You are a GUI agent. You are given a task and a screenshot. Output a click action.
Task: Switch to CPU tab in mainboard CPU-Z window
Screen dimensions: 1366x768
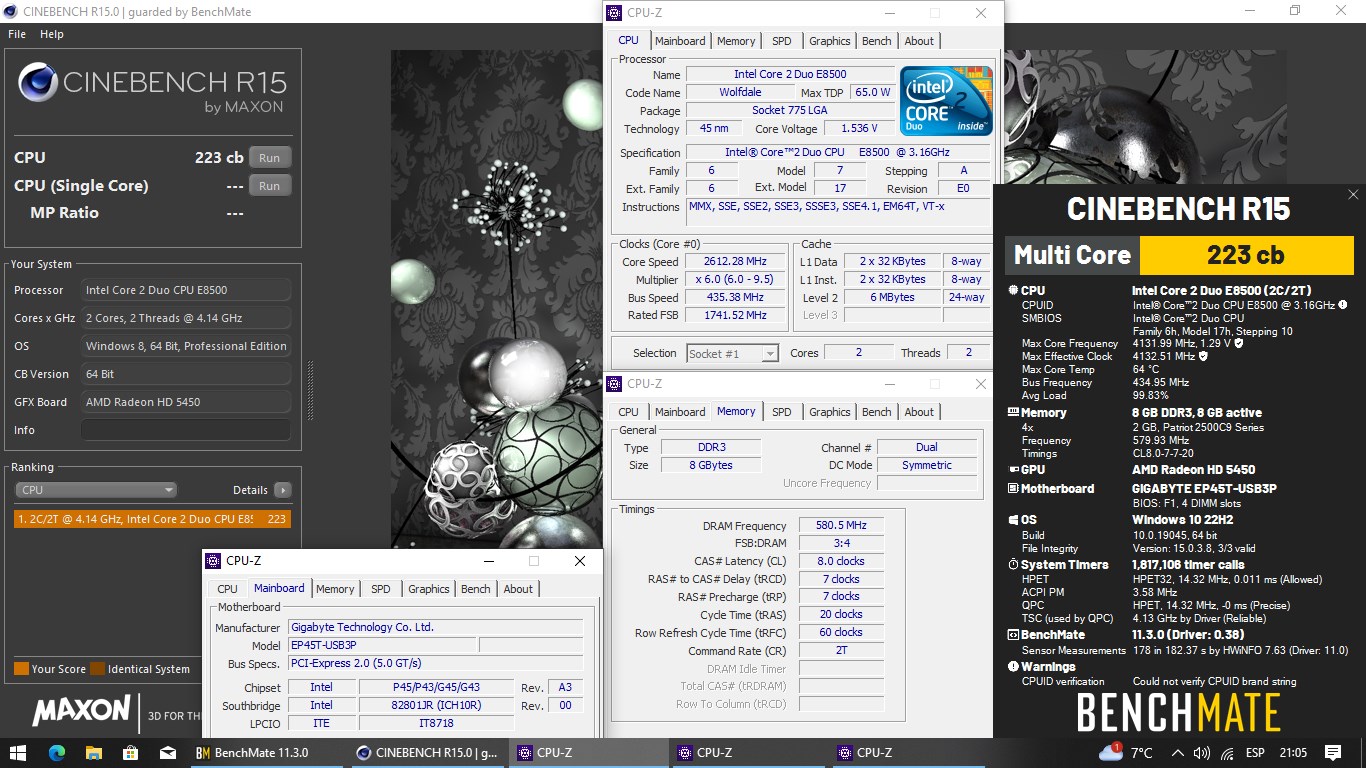coord(227,589)
